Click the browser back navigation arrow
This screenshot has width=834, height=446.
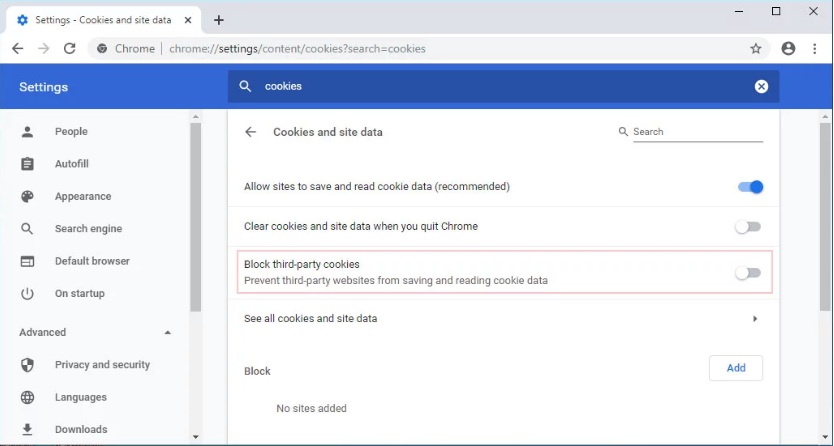(18, 48)
